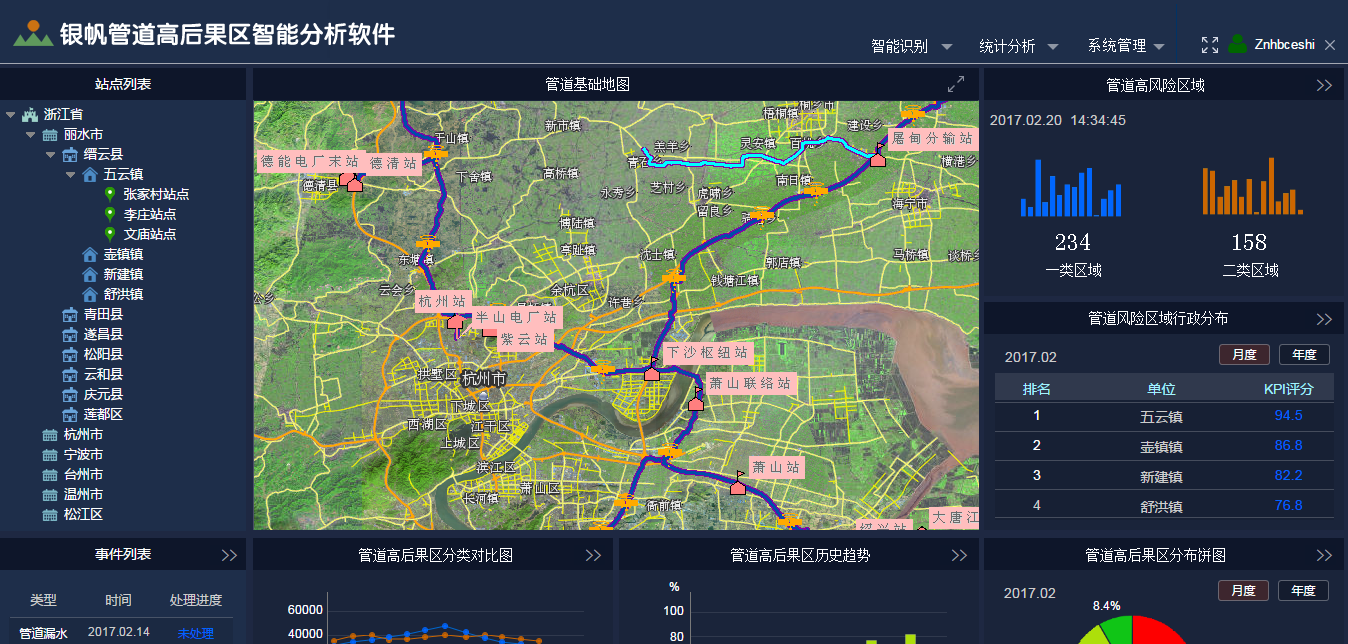1348x644 pixels.
Task: Click the 杭州站 station marker on map
Action: [455, 320]
